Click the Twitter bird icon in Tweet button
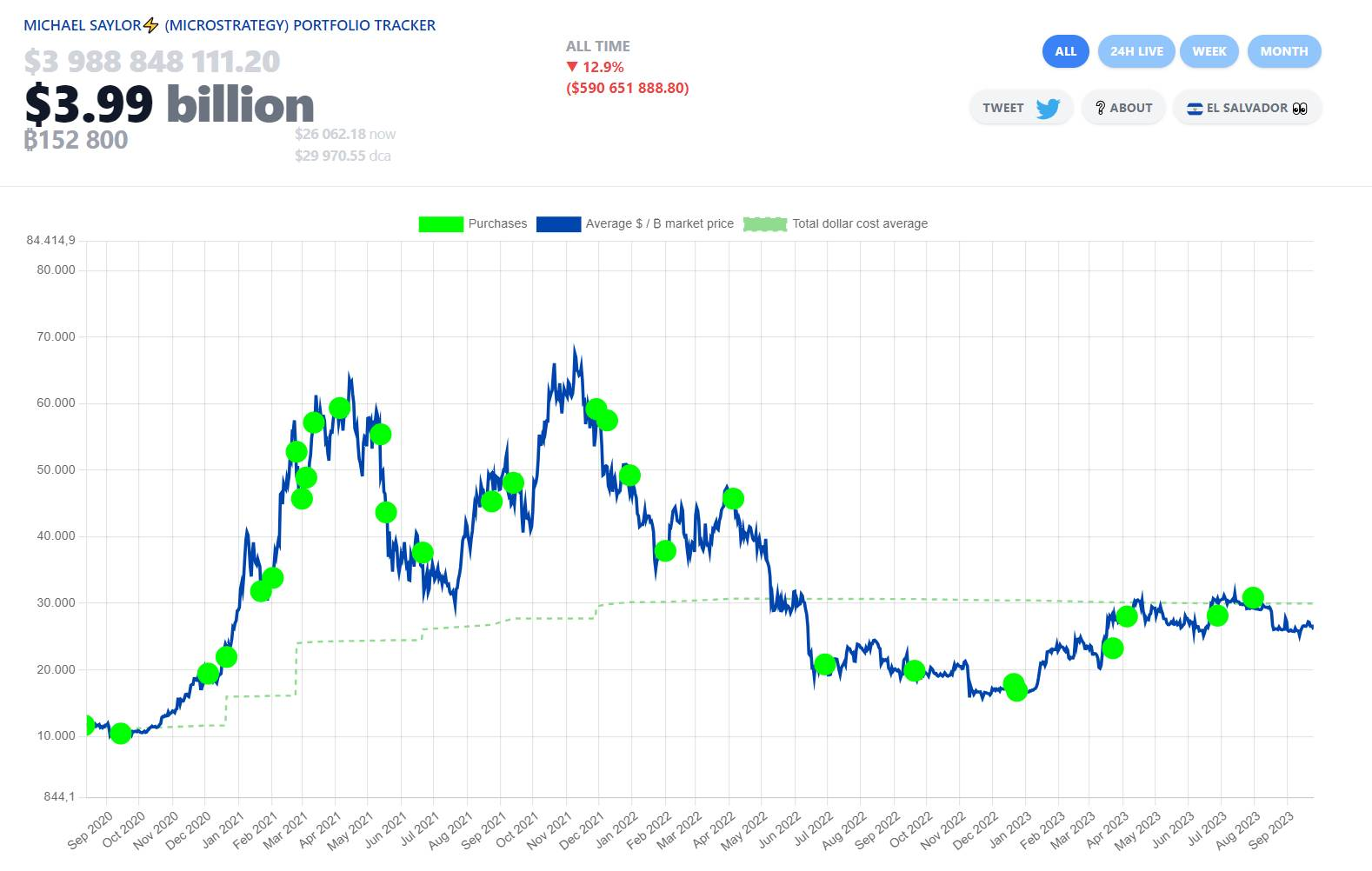Image resolution: width=1372 pixels, height=871 pixels. pyautogui.click(x=1048, y=108)
